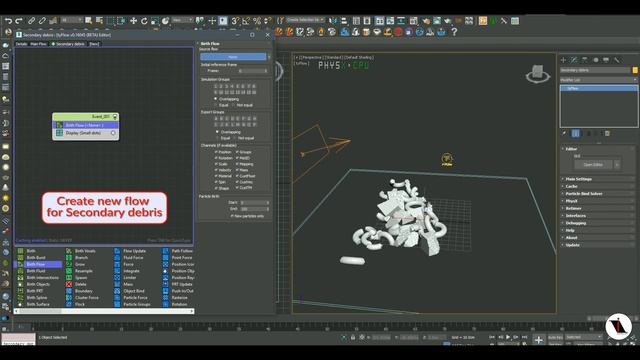Open the [New] flow tab
This screenshot has height=360, width=640.
tap(94, 44)
